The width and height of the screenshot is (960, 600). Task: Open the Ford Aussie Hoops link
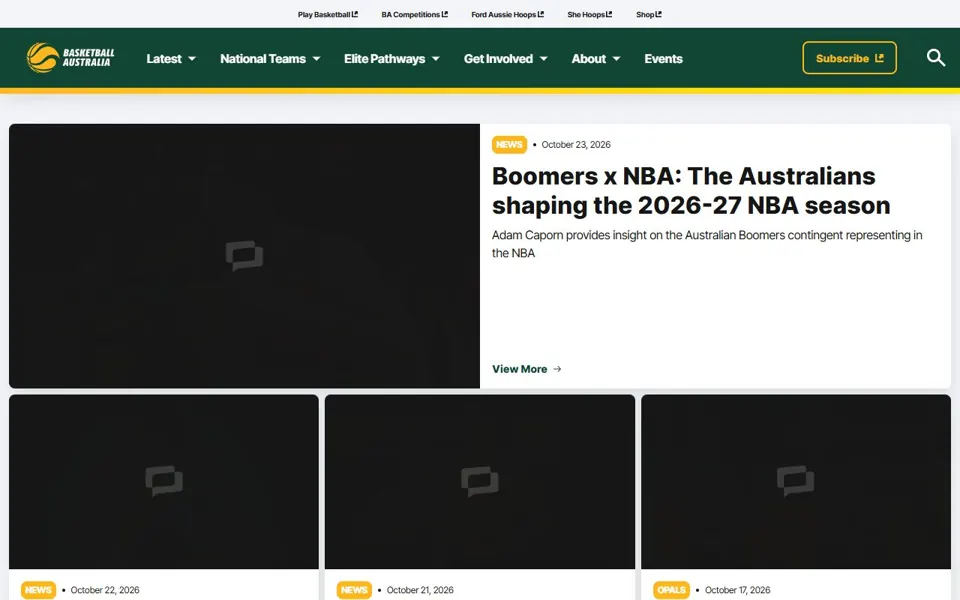coord(508,14)
